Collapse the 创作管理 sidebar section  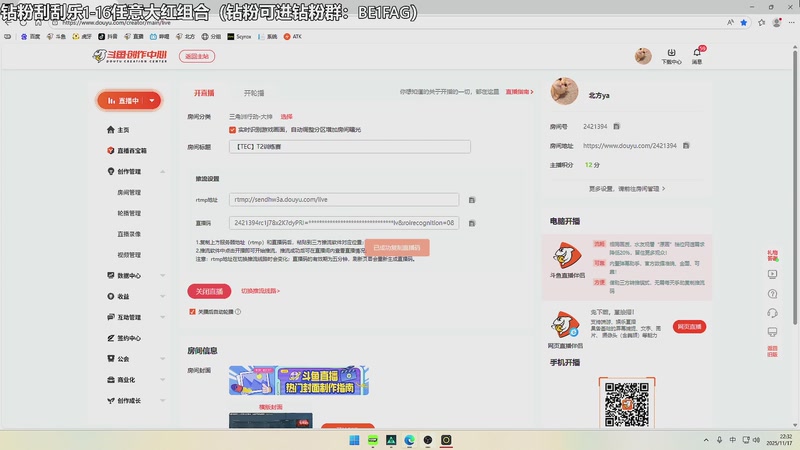[162, 171]
